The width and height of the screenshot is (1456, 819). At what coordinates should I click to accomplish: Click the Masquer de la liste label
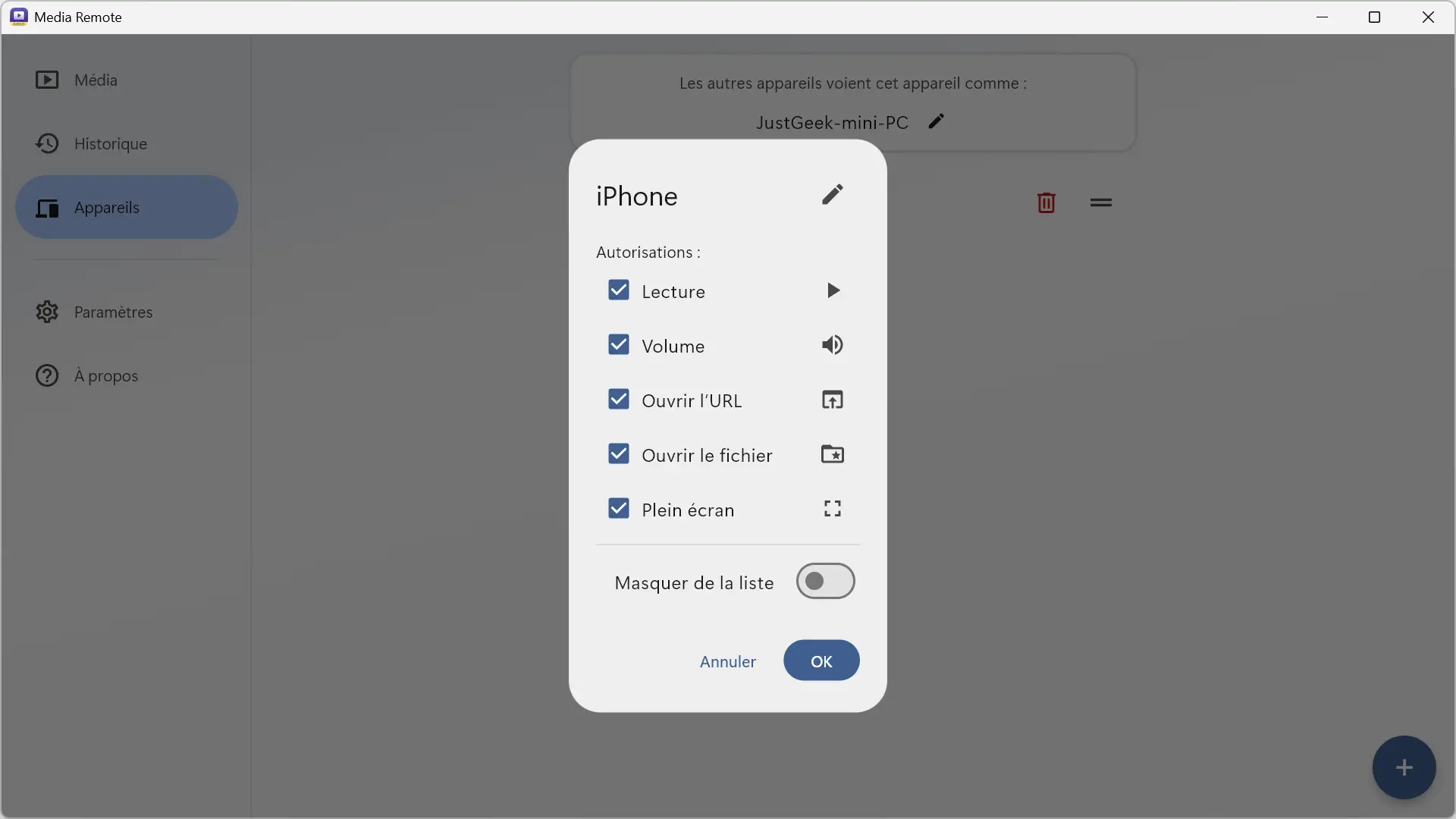pos(694,583)
